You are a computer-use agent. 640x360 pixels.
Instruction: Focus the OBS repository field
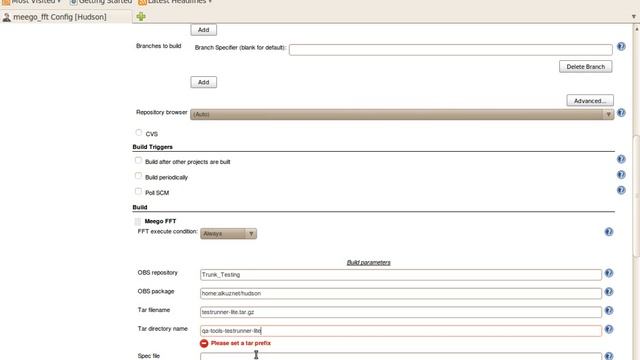coord(401,275)
